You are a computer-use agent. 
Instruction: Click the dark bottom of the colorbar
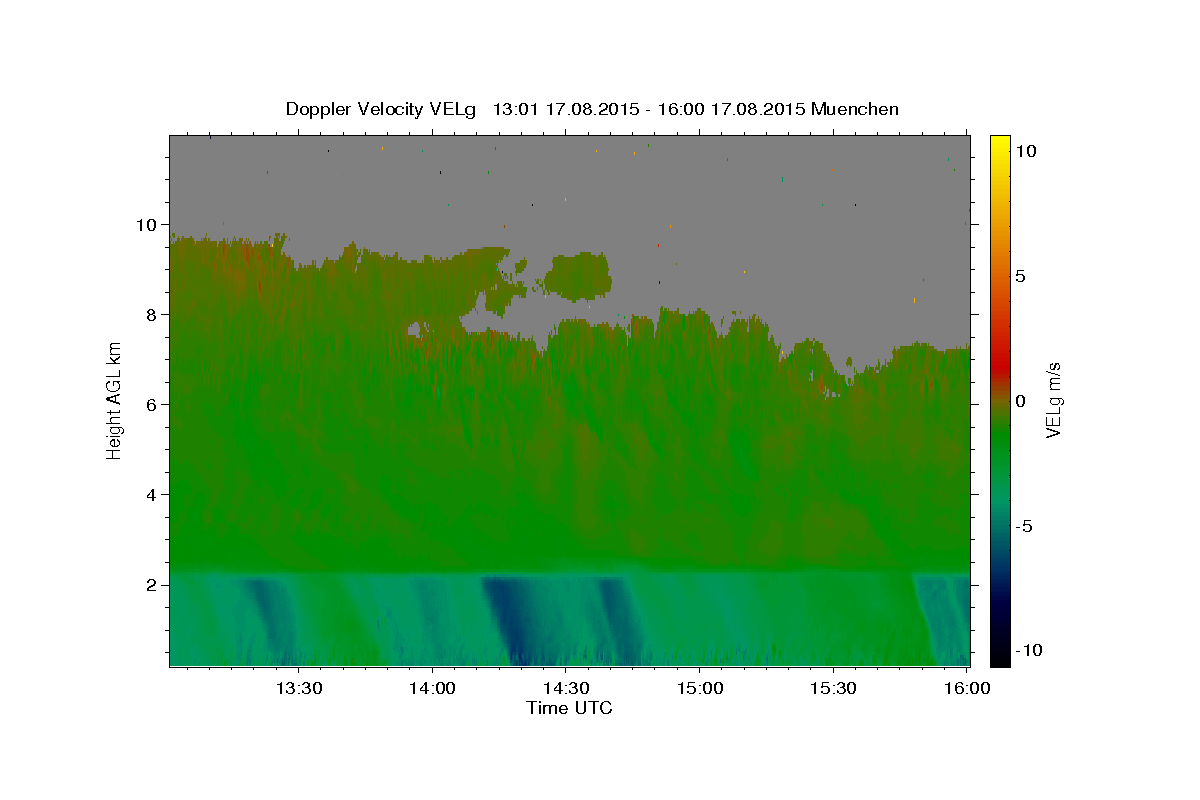(x=1000, y=655)
